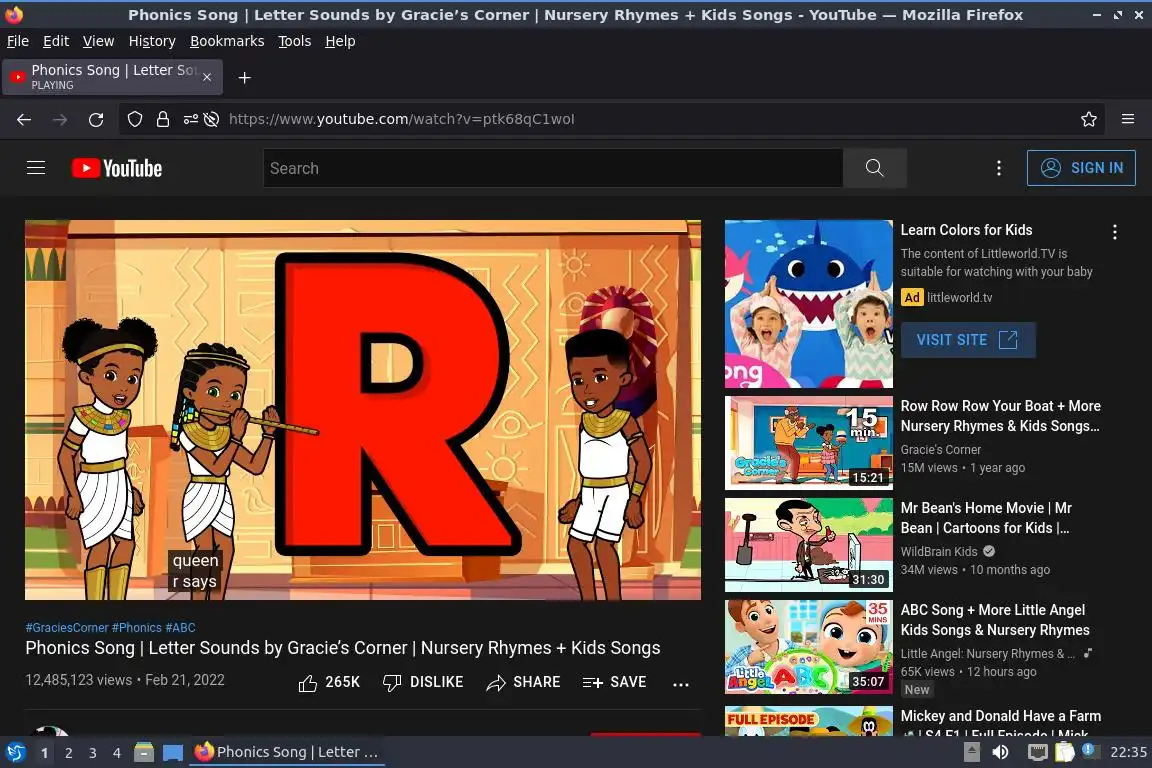Screen dimensions: 1152x768
Task: Click the Phonics Song taskbar window entry
Action: [287, 752]
